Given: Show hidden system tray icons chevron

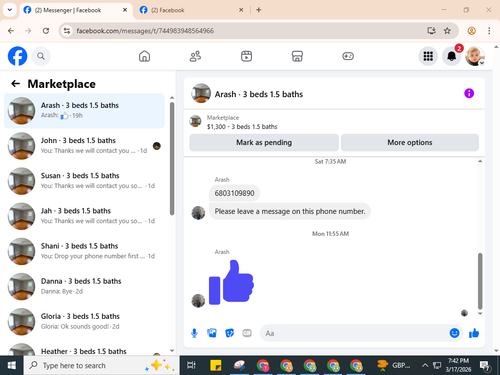Looking at the screenshot, I should click(425, 365).
